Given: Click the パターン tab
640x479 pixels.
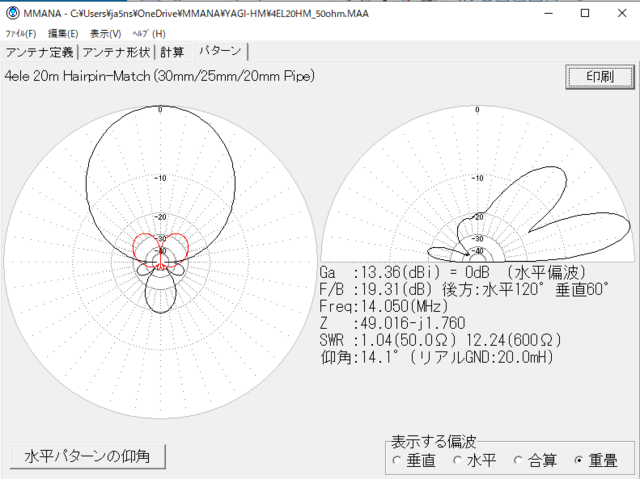Looking at the screenshot, I should click(x=219, y=51).
